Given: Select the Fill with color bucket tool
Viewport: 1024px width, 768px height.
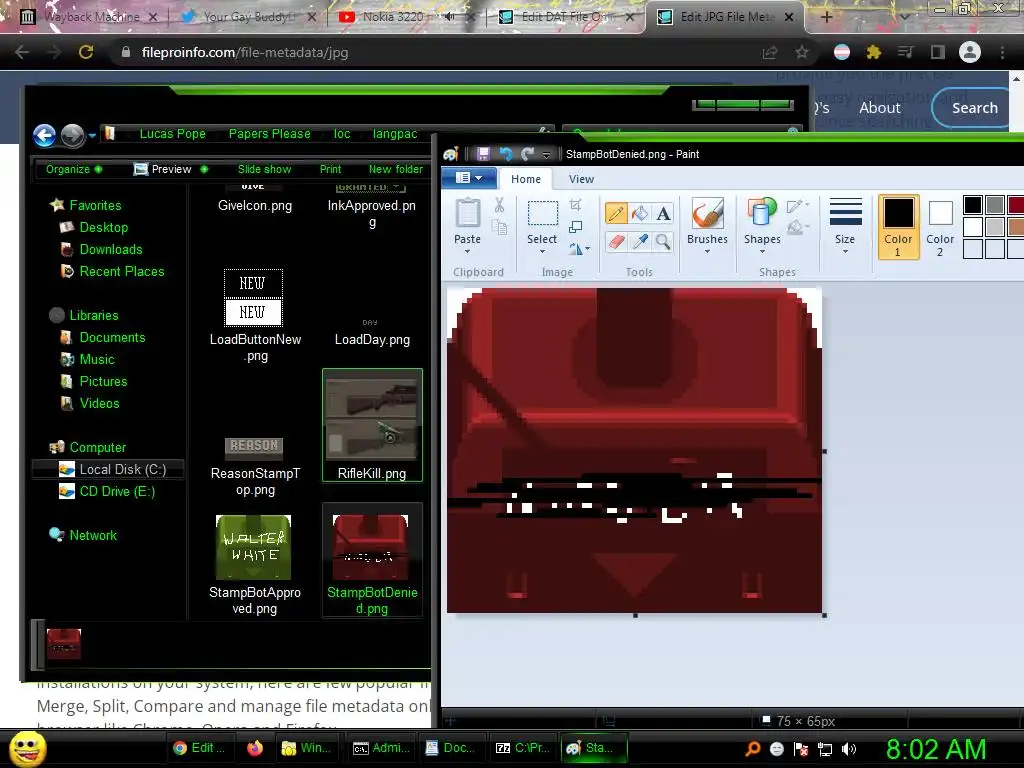Looking at the screenshot, I should [640, 213].
